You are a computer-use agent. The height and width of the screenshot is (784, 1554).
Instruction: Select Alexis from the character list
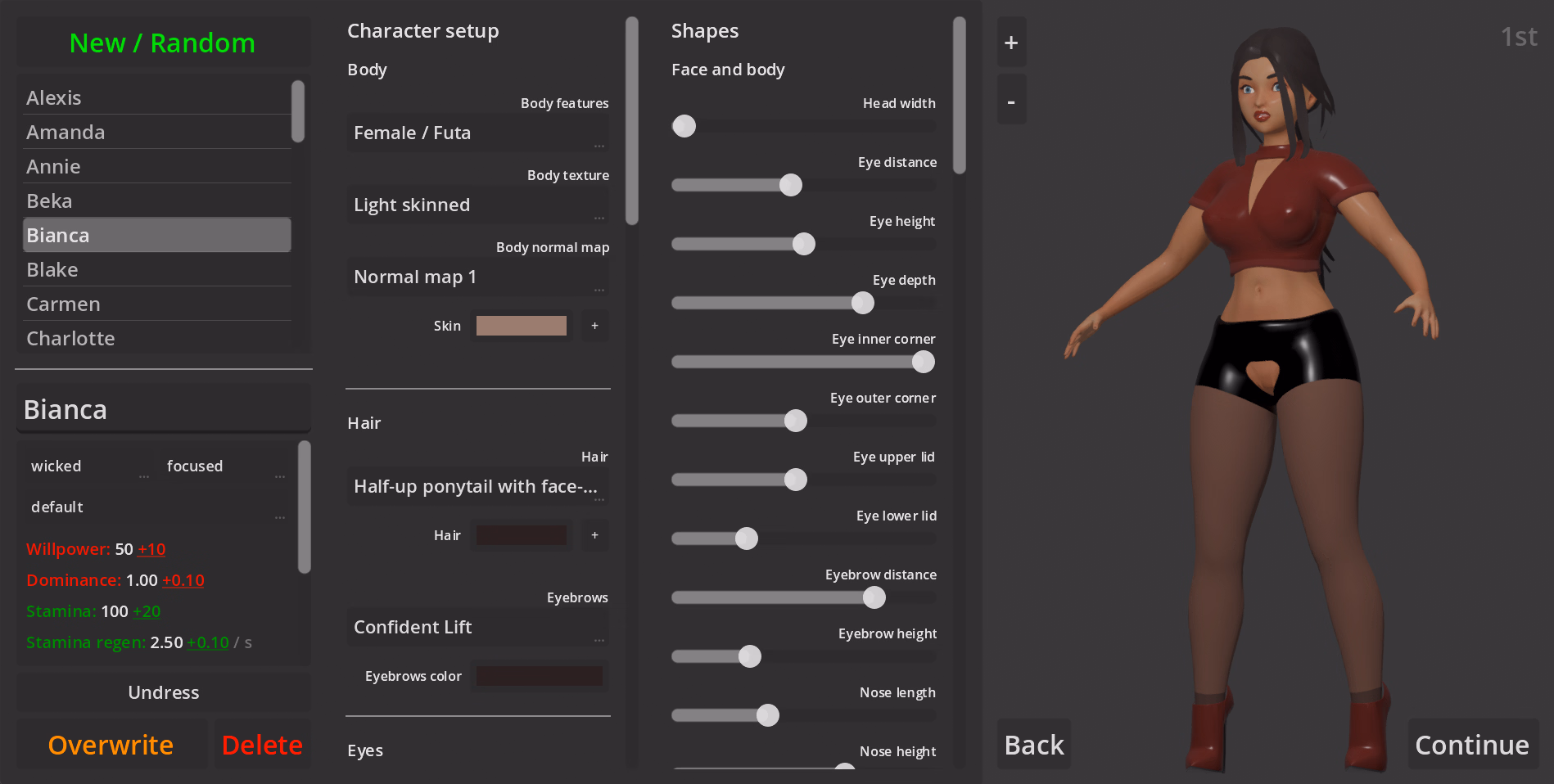pyautogui.click(x=156, y=98)
